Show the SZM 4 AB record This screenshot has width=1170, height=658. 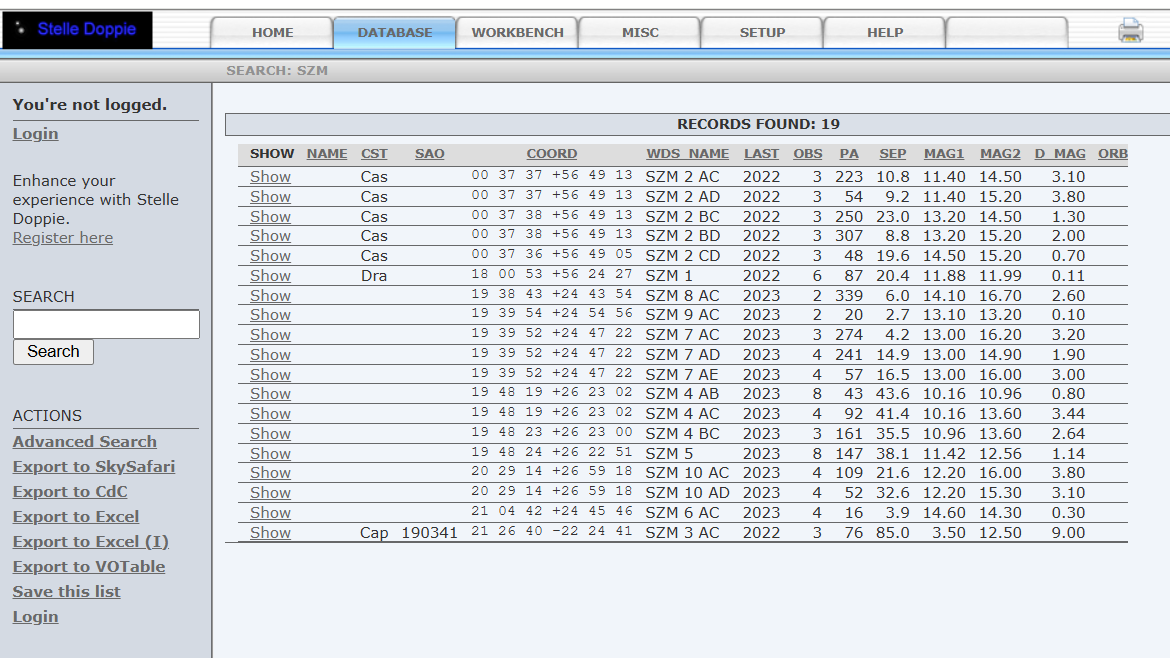(x=270, y=394)
